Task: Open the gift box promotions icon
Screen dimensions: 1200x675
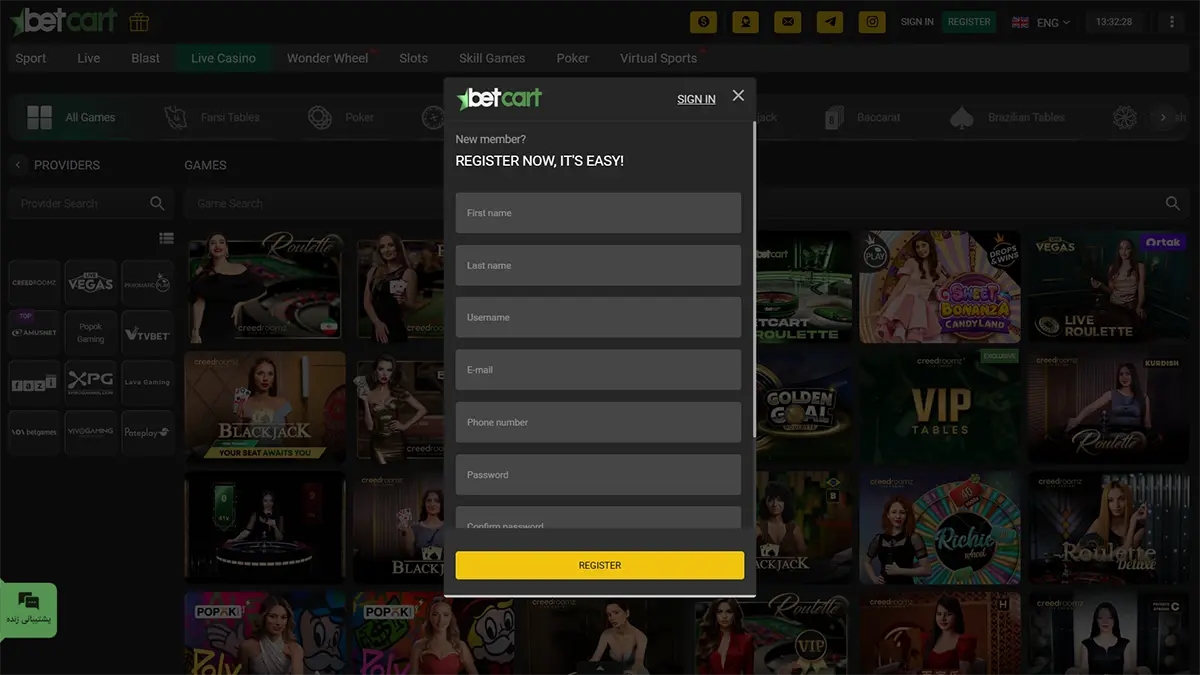Action: click(139, 21)
